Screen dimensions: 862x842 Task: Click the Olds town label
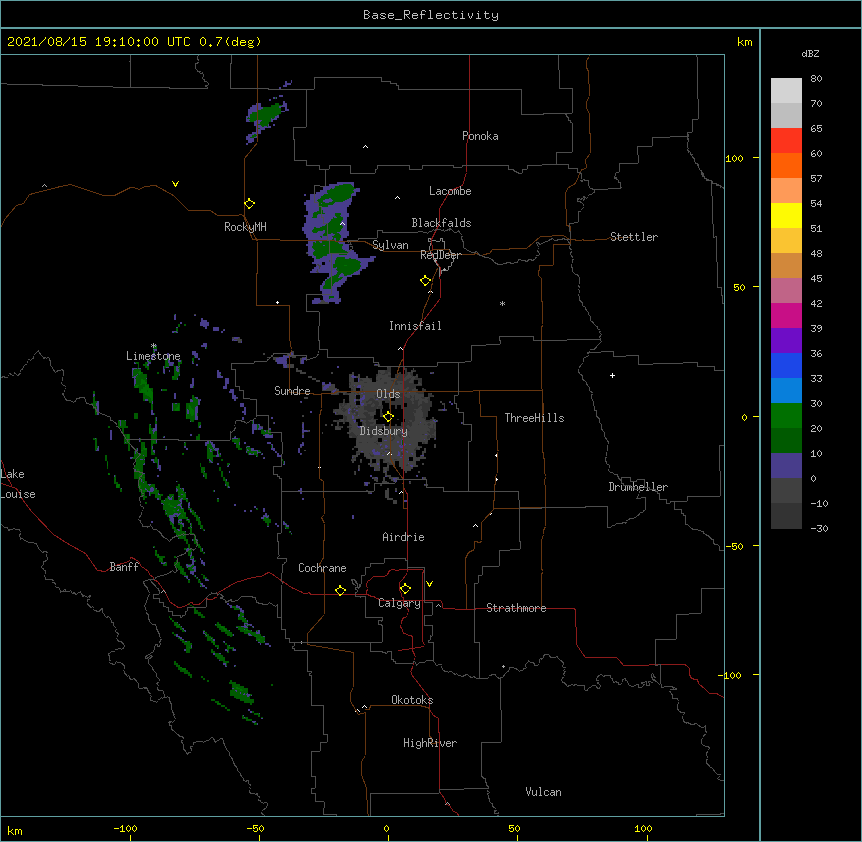tap(388, 394)
